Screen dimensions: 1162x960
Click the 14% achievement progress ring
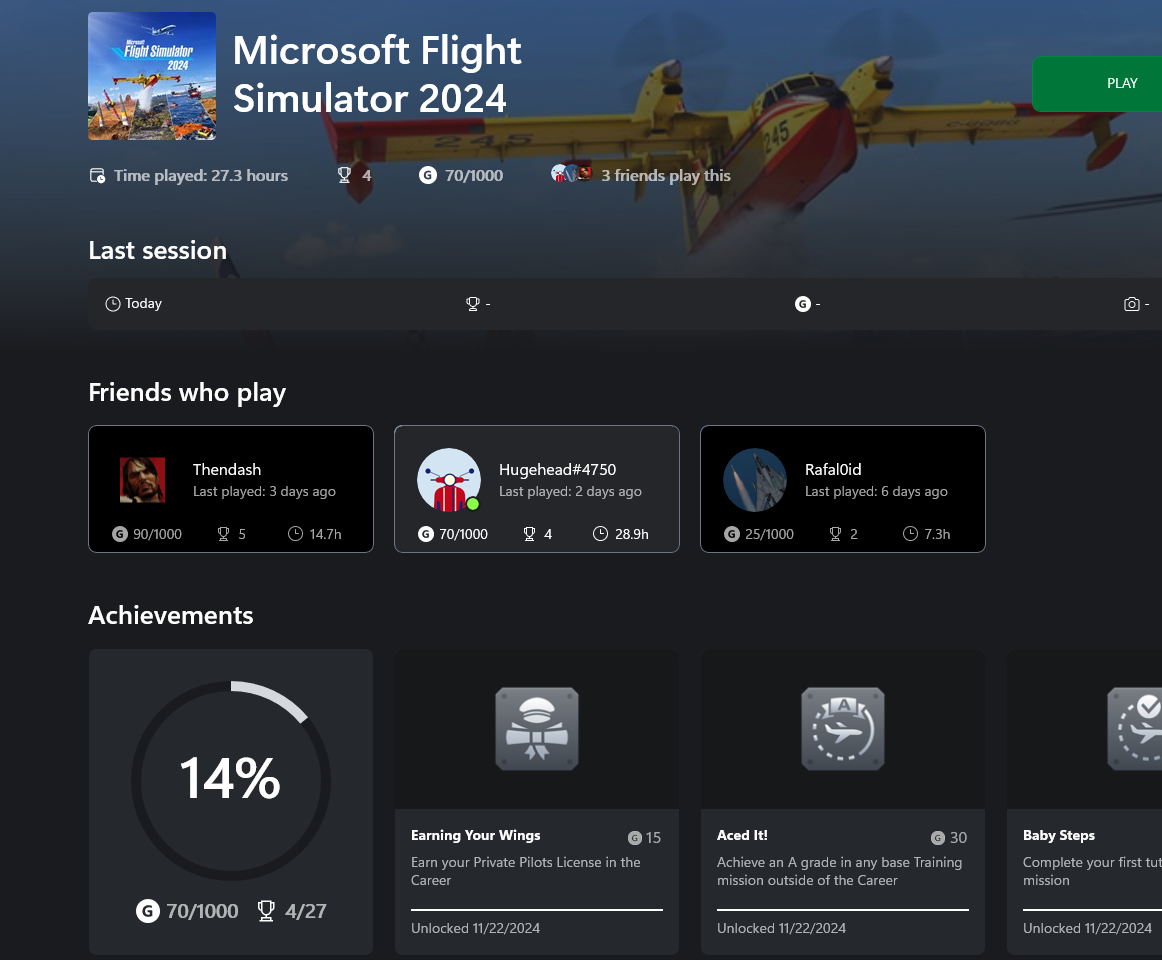(230, 781)
